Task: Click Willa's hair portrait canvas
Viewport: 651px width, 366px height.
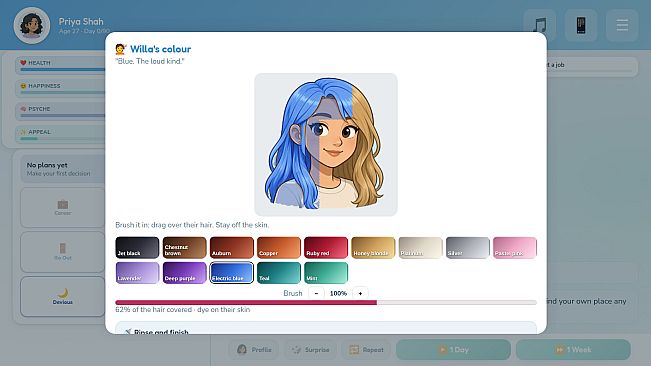Action: (326, 144)
